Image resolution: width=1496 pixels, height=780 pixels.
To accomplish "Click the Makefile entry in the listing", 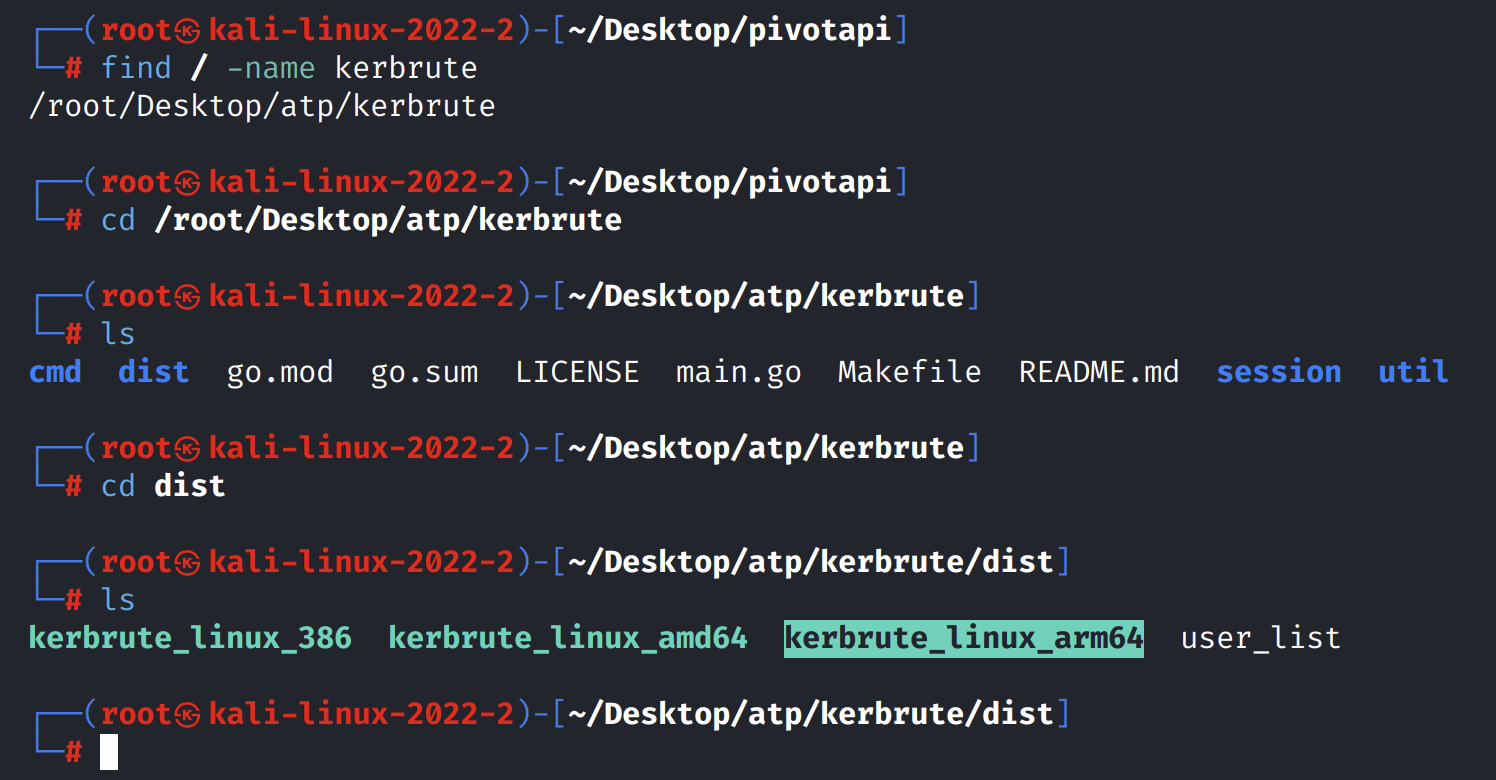I will click(909, 372).
